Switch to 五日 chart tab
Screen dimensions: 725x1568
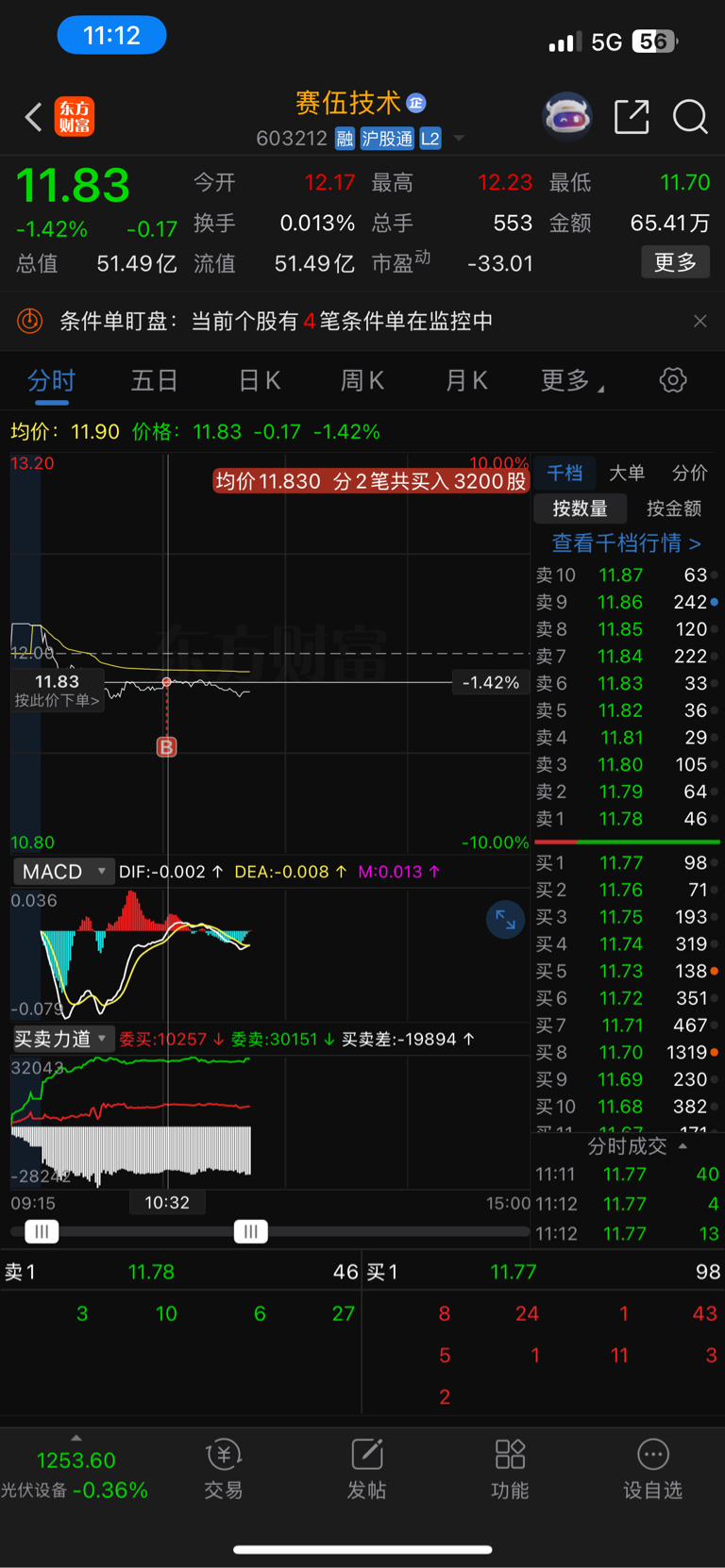point(154,381)
